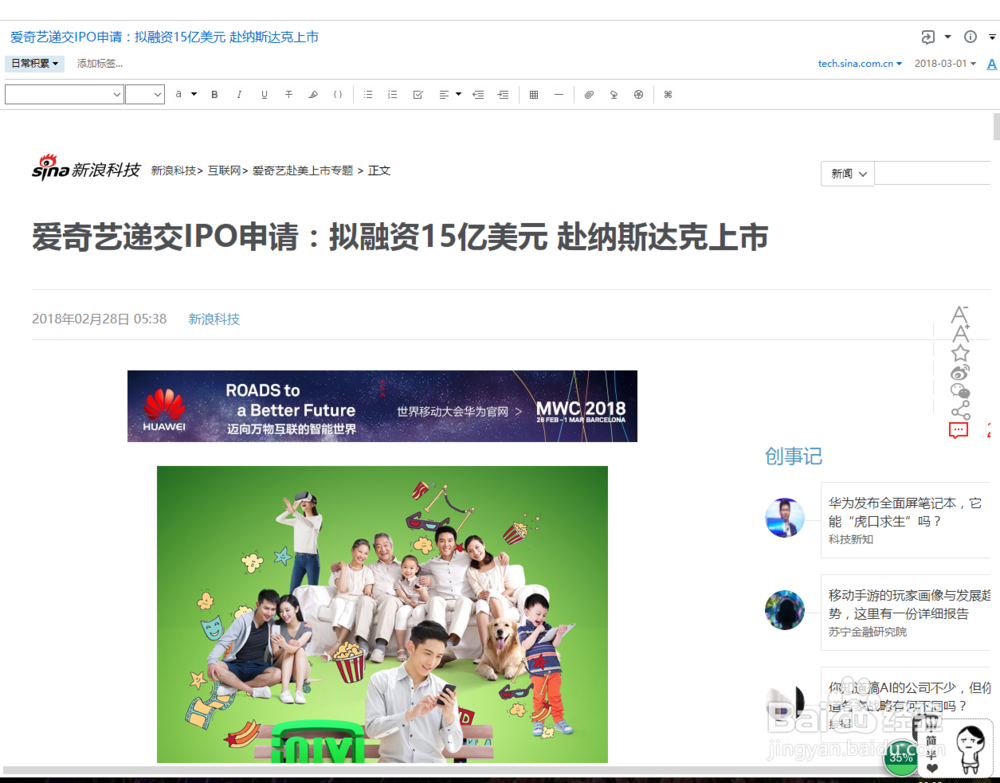
Task: Insert a checkbox to-do item
Action: point(418,94)
